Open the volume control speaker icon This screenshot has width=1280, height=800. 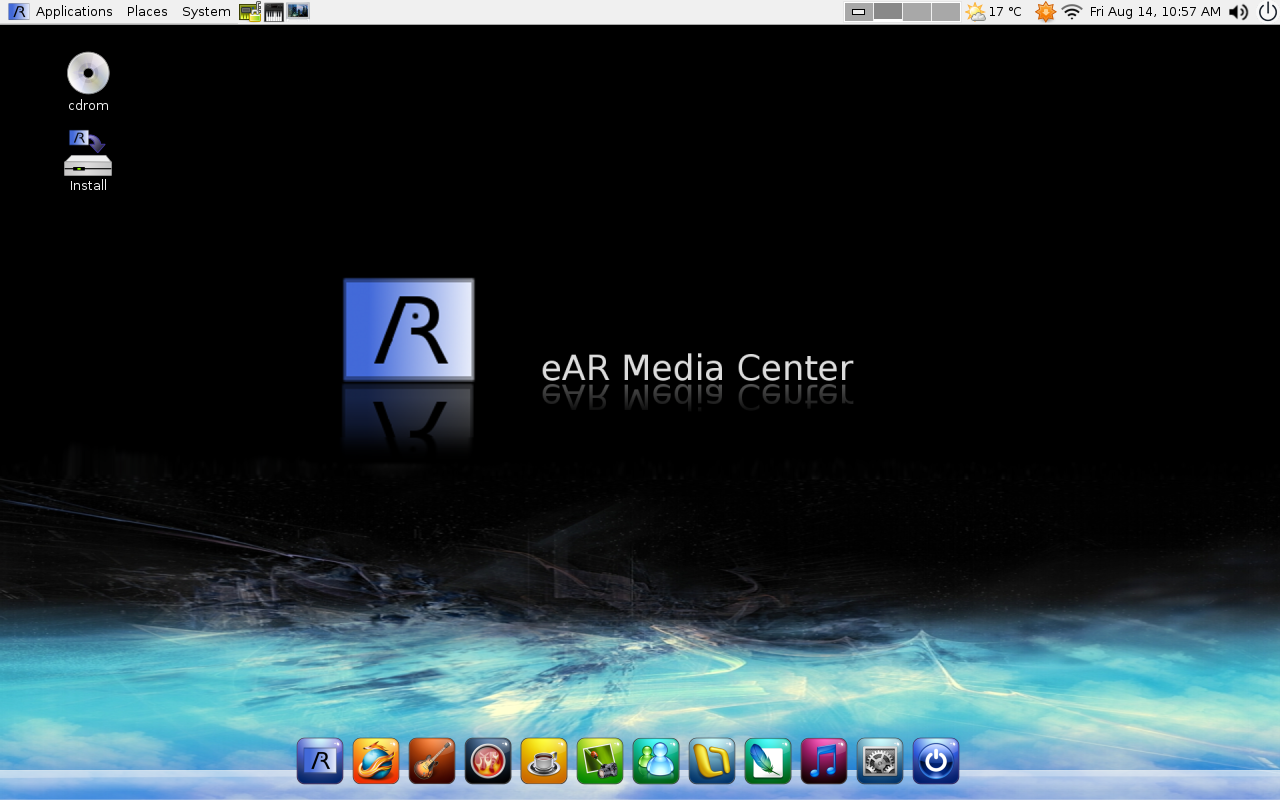[1238, 12]
